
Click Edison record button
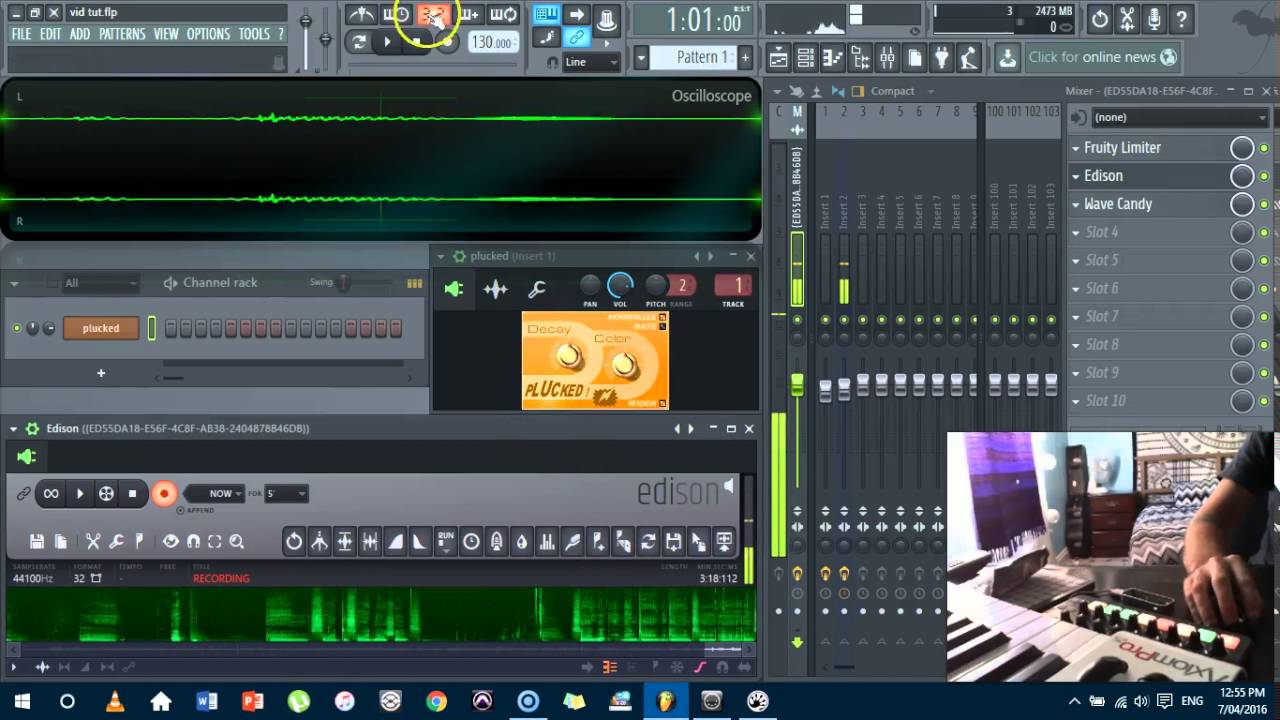point(164,493)
